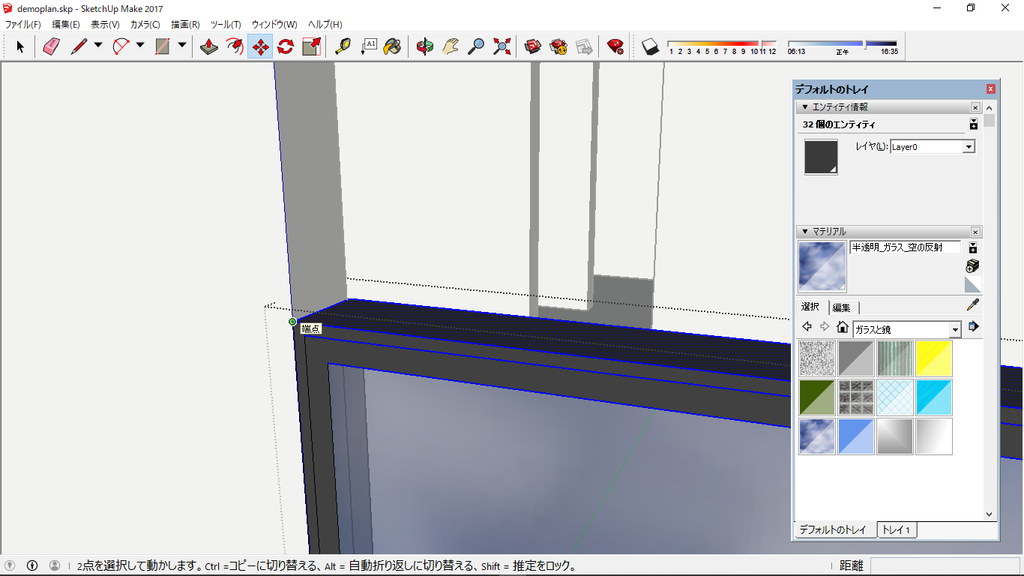Select the Rotate tool
Image resolution: width=1024 pixels, height=576 pixels.
coord(285,47)
